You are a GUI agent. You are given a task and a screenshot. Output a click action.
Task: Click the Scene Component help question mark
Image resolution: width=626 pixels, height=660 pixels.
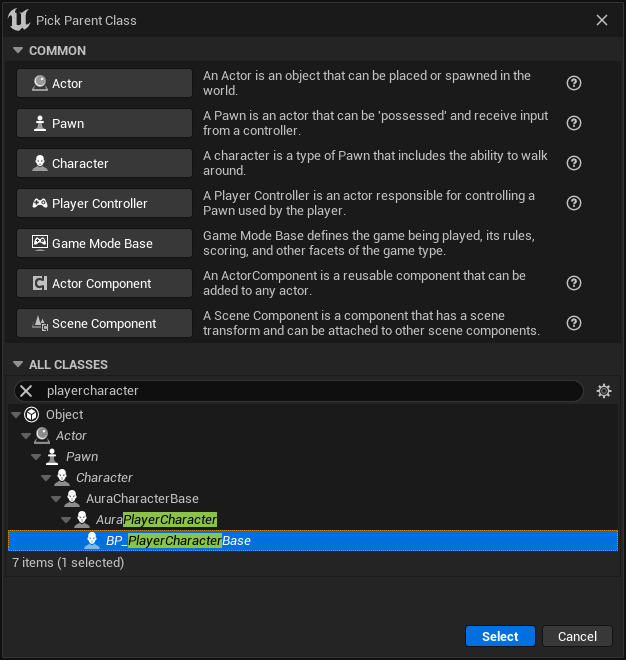[x=574, y=323]
